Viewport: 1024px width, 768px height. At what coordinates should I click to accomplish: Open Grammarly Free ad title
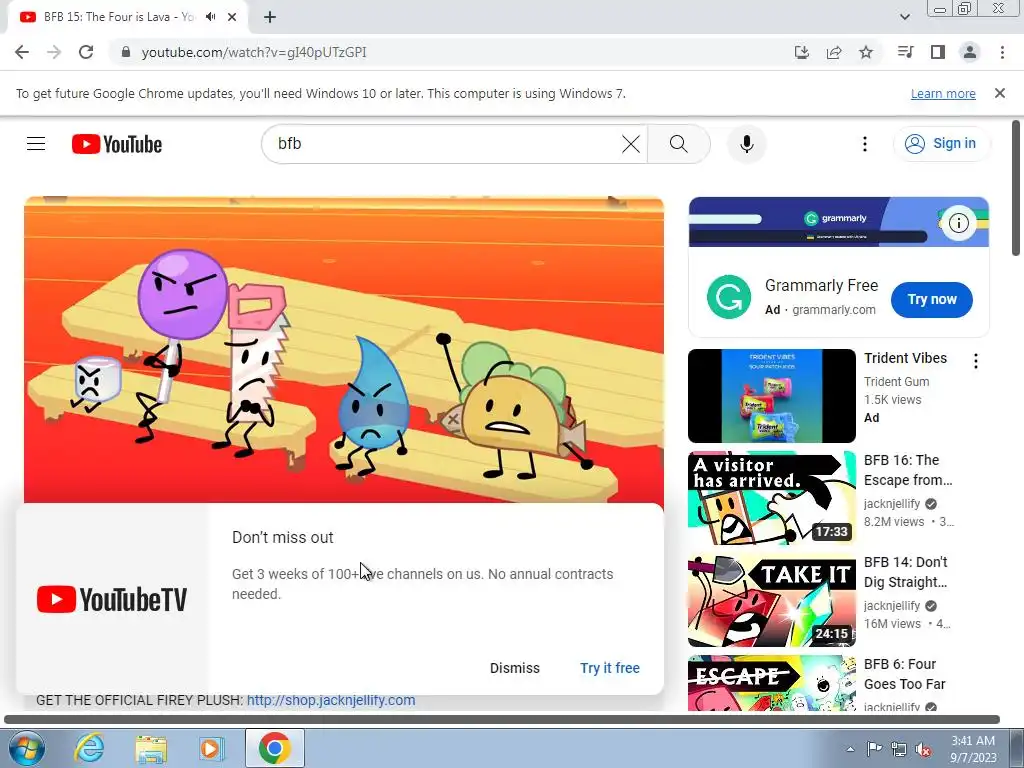pos(822,285)
